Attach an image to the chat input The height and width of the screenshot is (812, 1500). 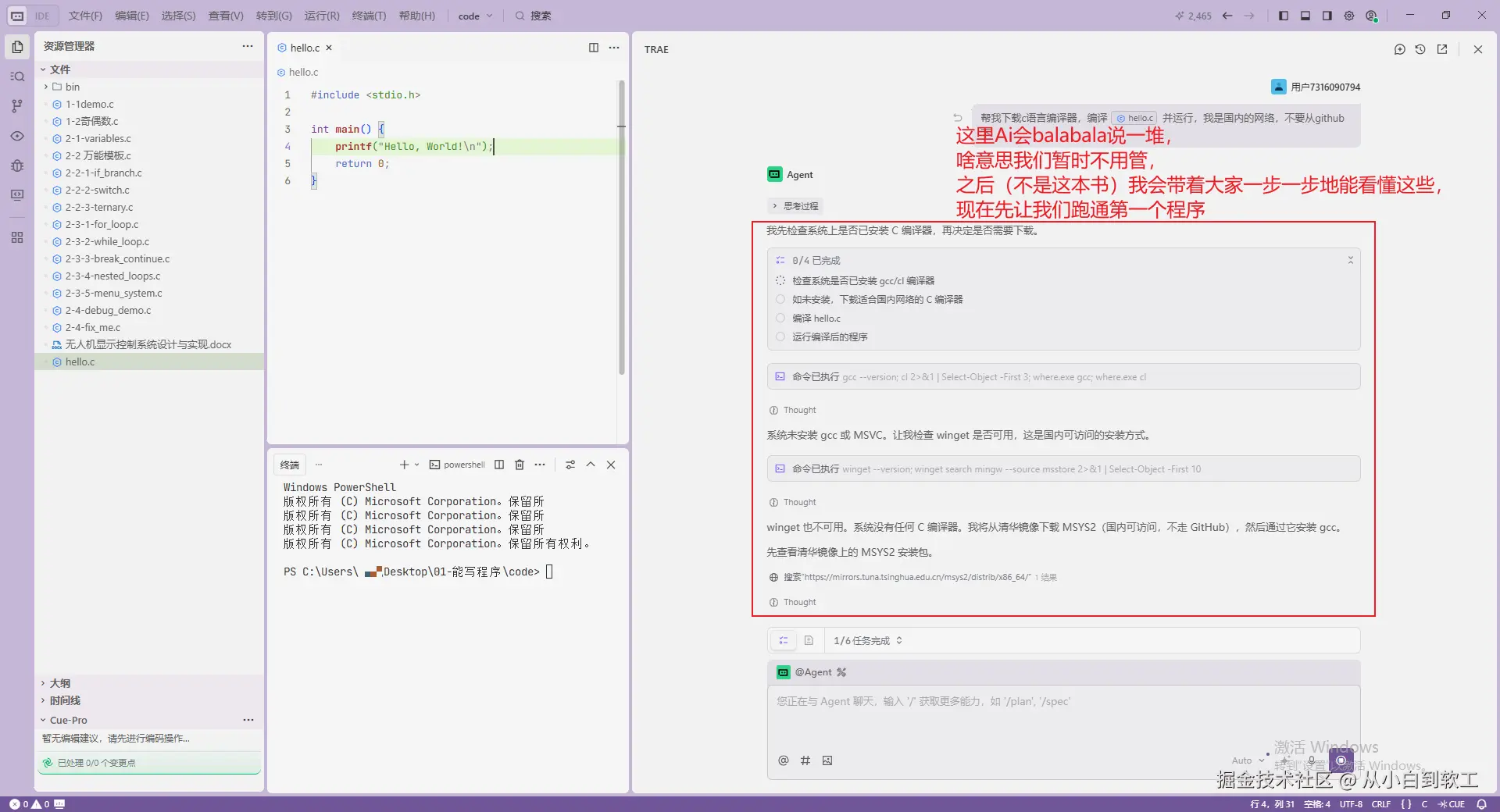coord(827,760)
